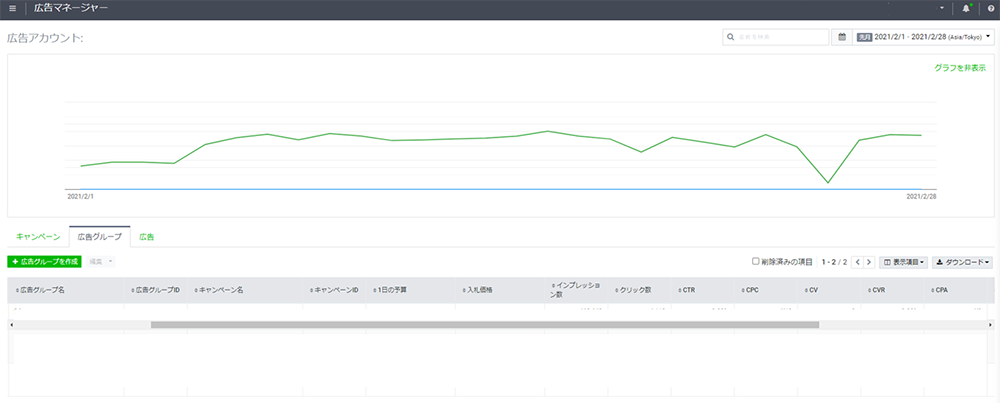Click the scrollbar left arrow
1000x403 pixels.
tap(11, 325)
